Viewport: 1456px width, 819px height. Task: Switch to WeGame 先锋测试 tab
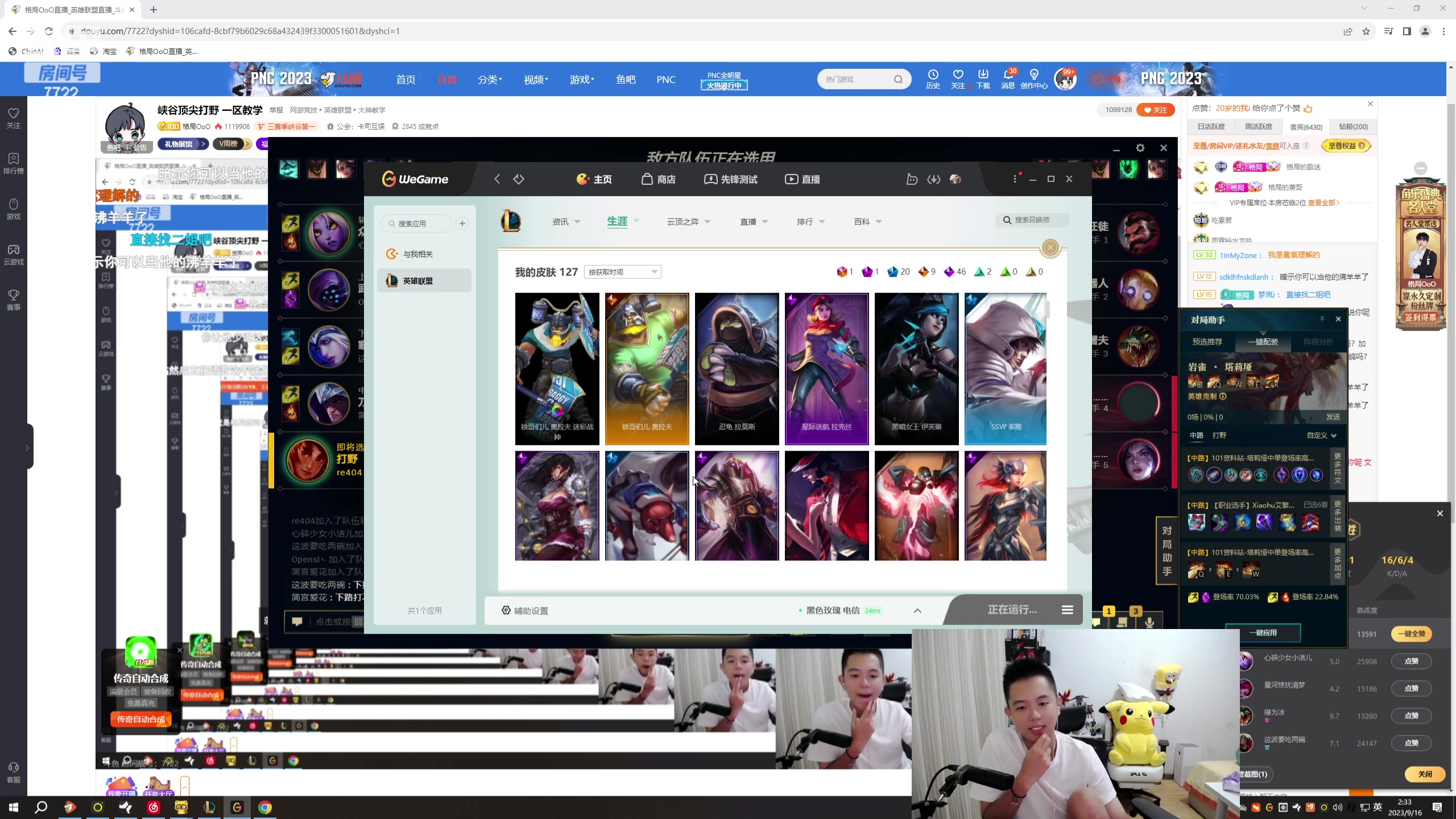click(731, 179)
